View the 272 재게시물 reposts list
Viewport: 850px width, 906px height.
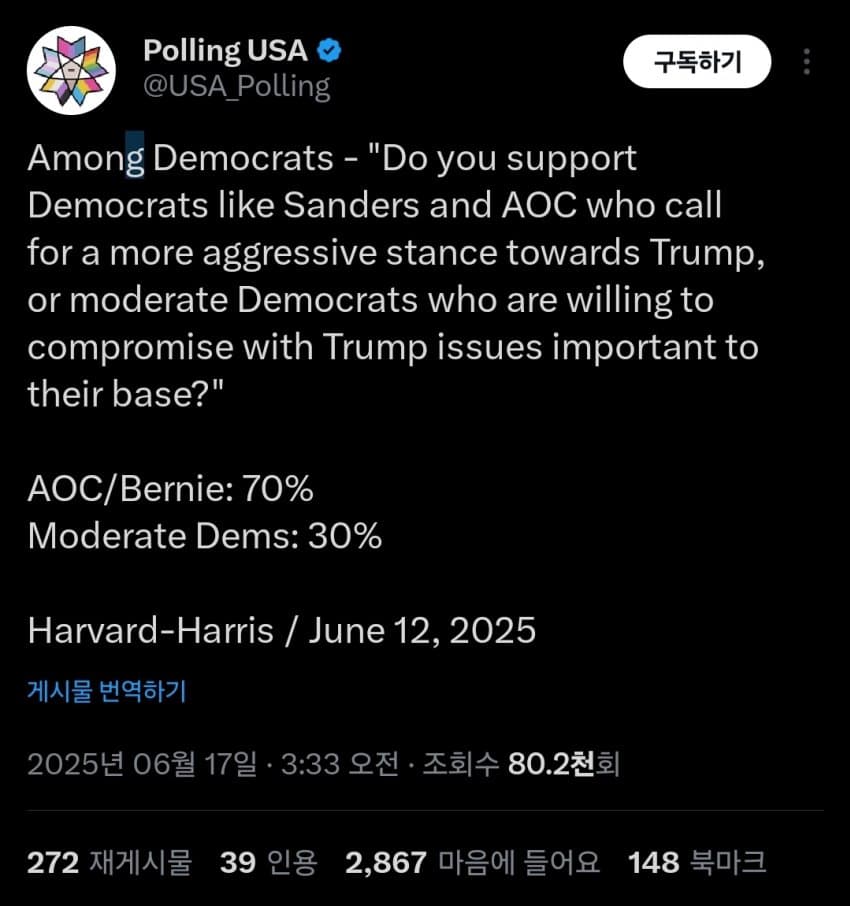pyautogui.click(x=109, y=862)
